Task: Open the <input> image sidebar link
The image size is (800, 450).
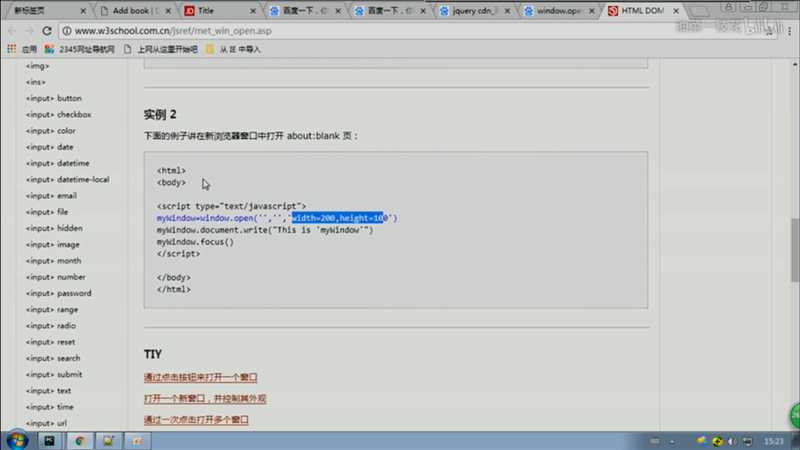Action: 53,244
